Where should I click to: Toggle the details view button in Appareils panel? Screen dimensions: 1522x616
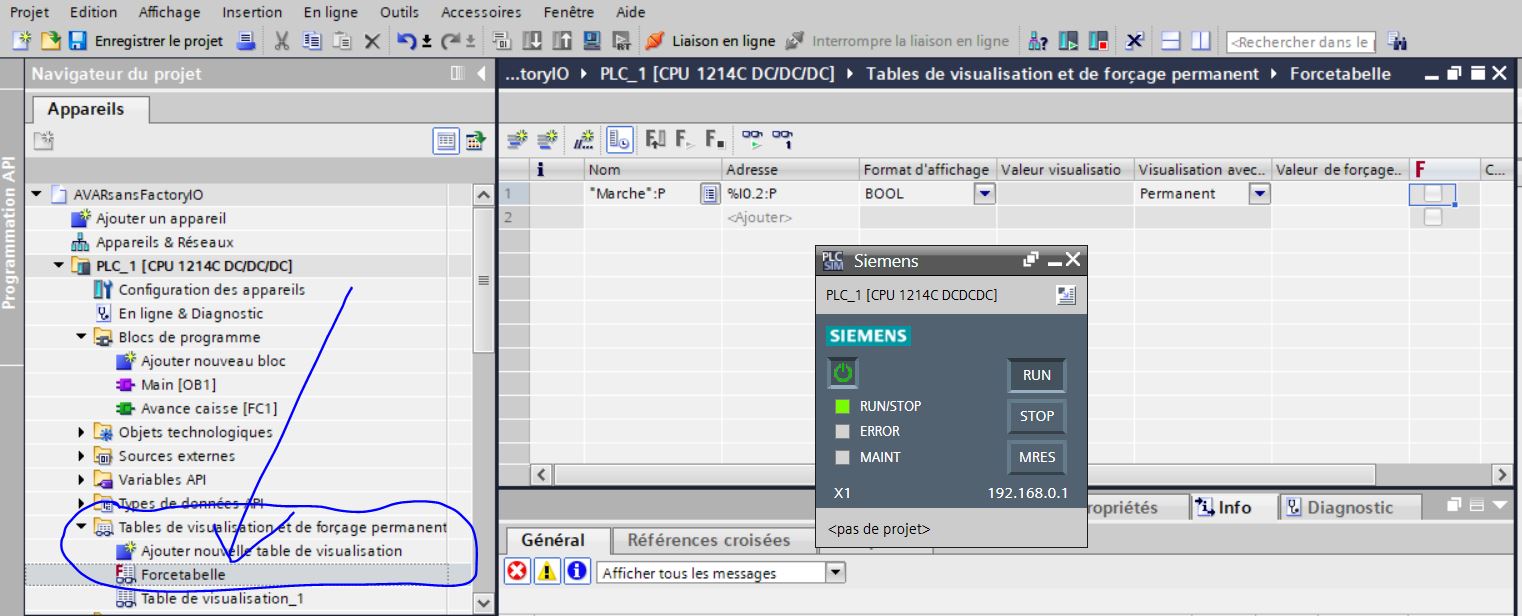[x=446, y=141]
